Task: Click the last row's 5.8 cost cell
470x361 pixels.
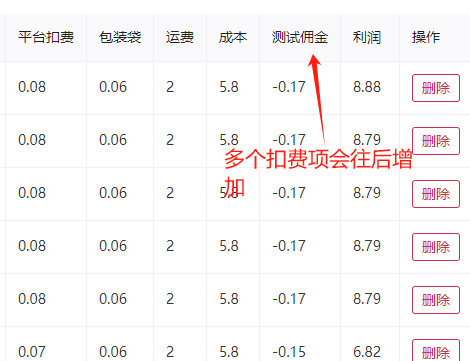Action: (x=229, y=352)
